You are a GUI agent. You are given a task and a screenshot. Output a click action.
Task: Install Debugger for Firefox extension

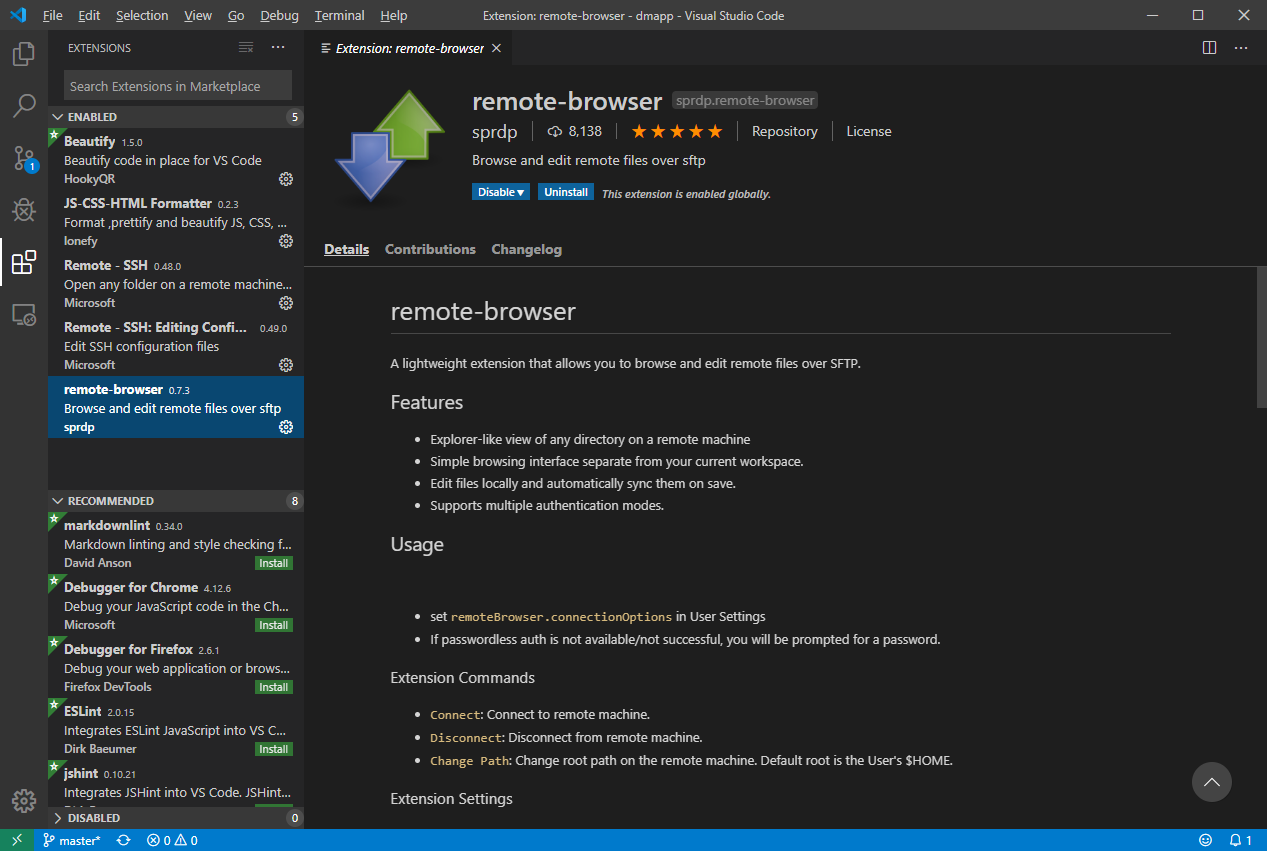coord(274,687)
